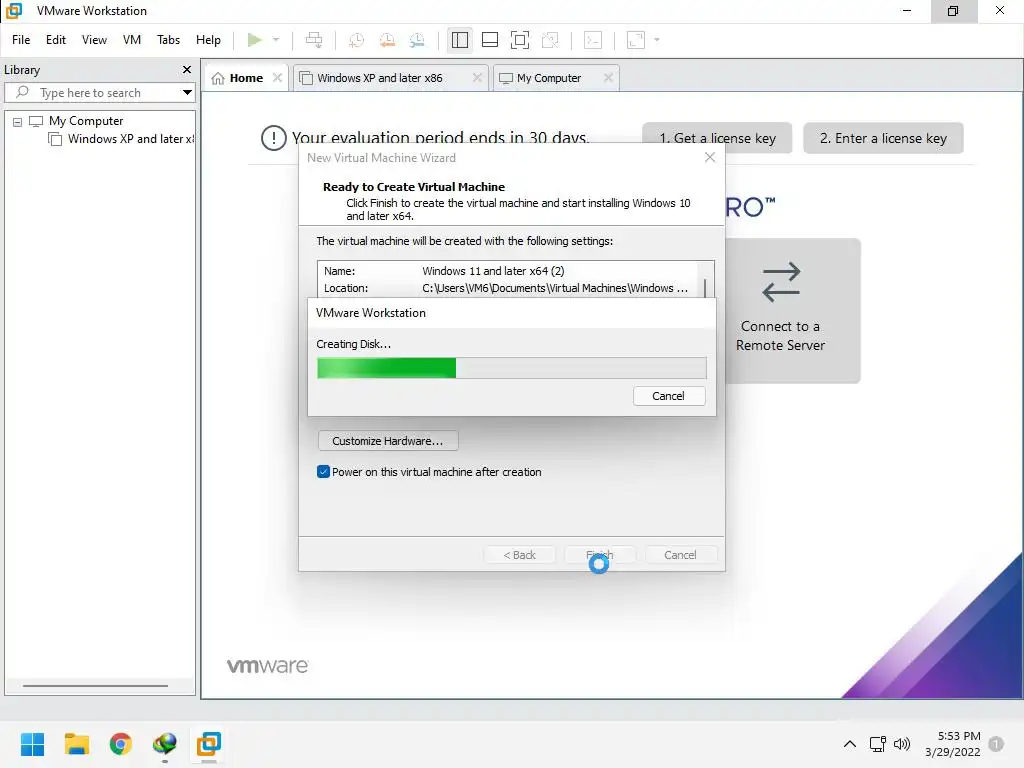
Task: Show hidden system tray icons chevron
Action: tap(850, 744)
